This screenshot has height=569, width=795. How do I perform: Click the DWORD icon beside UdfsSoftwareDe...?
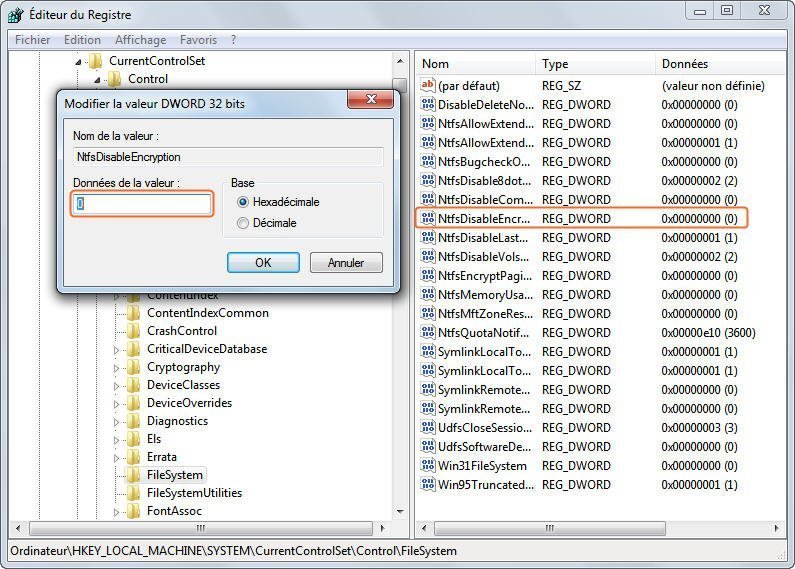[x=428, y=447]
